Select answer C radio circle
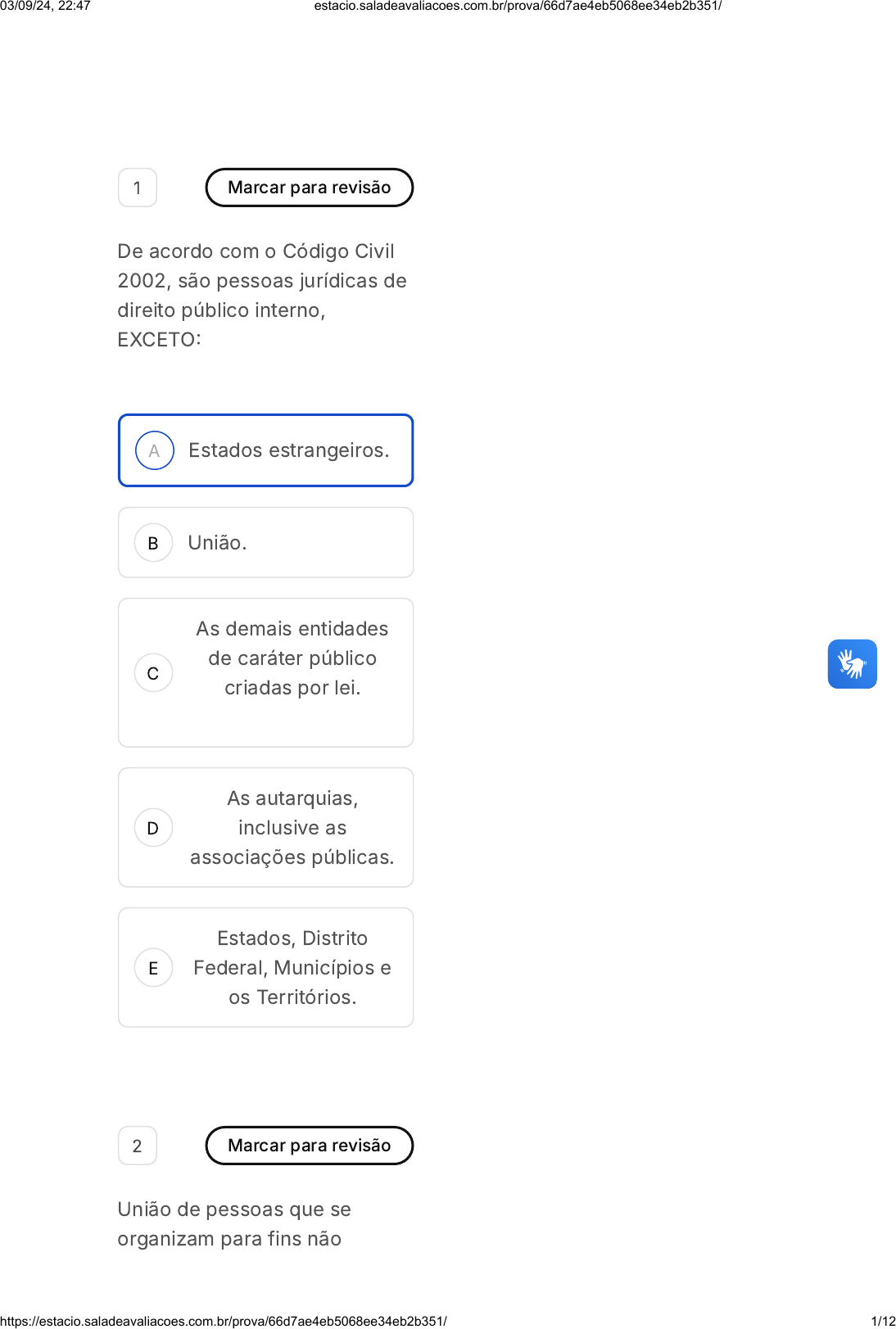896x1329 pixels. tap(153, 673)
